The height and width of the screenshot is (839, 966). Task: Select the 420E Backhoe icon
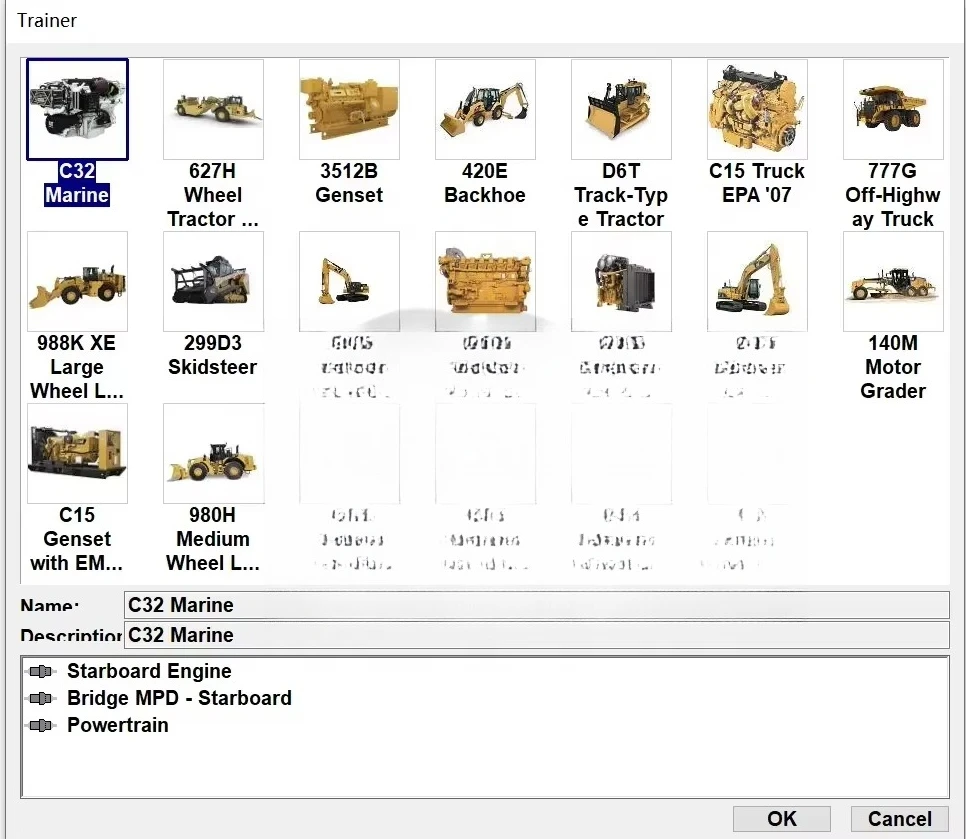tap(485, 109)
